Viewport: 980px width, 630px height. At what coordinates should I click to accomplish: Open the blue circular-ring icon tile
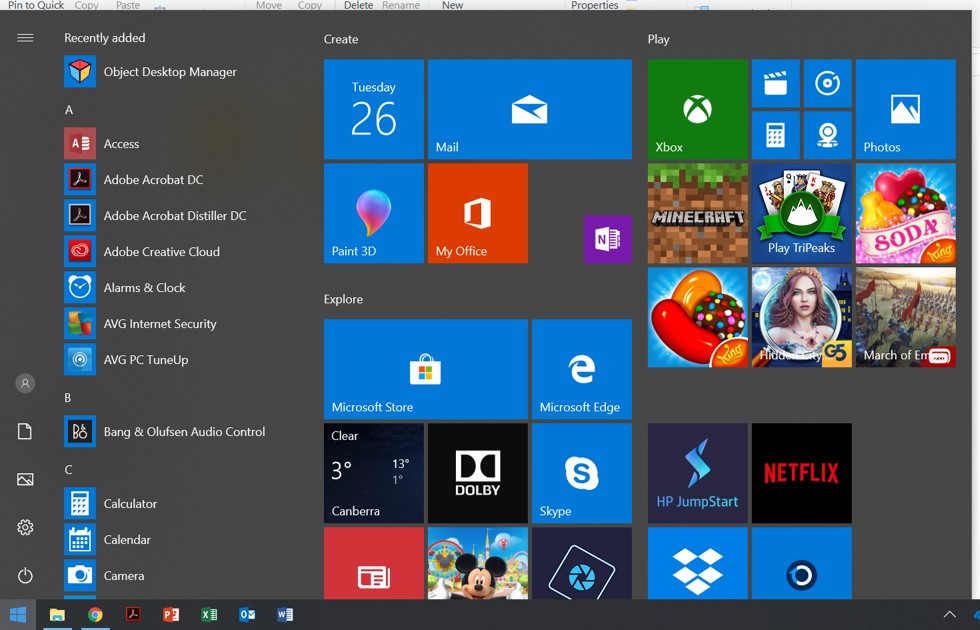[x=801, y=563]
